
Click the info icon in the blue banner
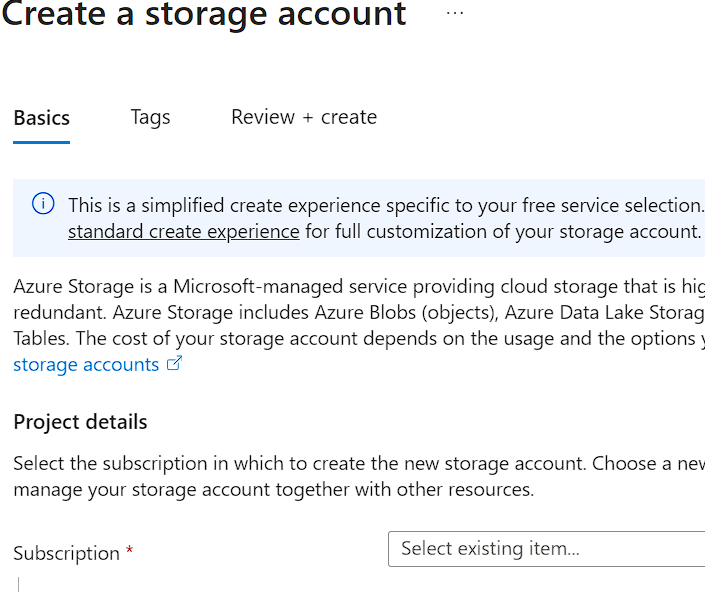coord(43,204)
